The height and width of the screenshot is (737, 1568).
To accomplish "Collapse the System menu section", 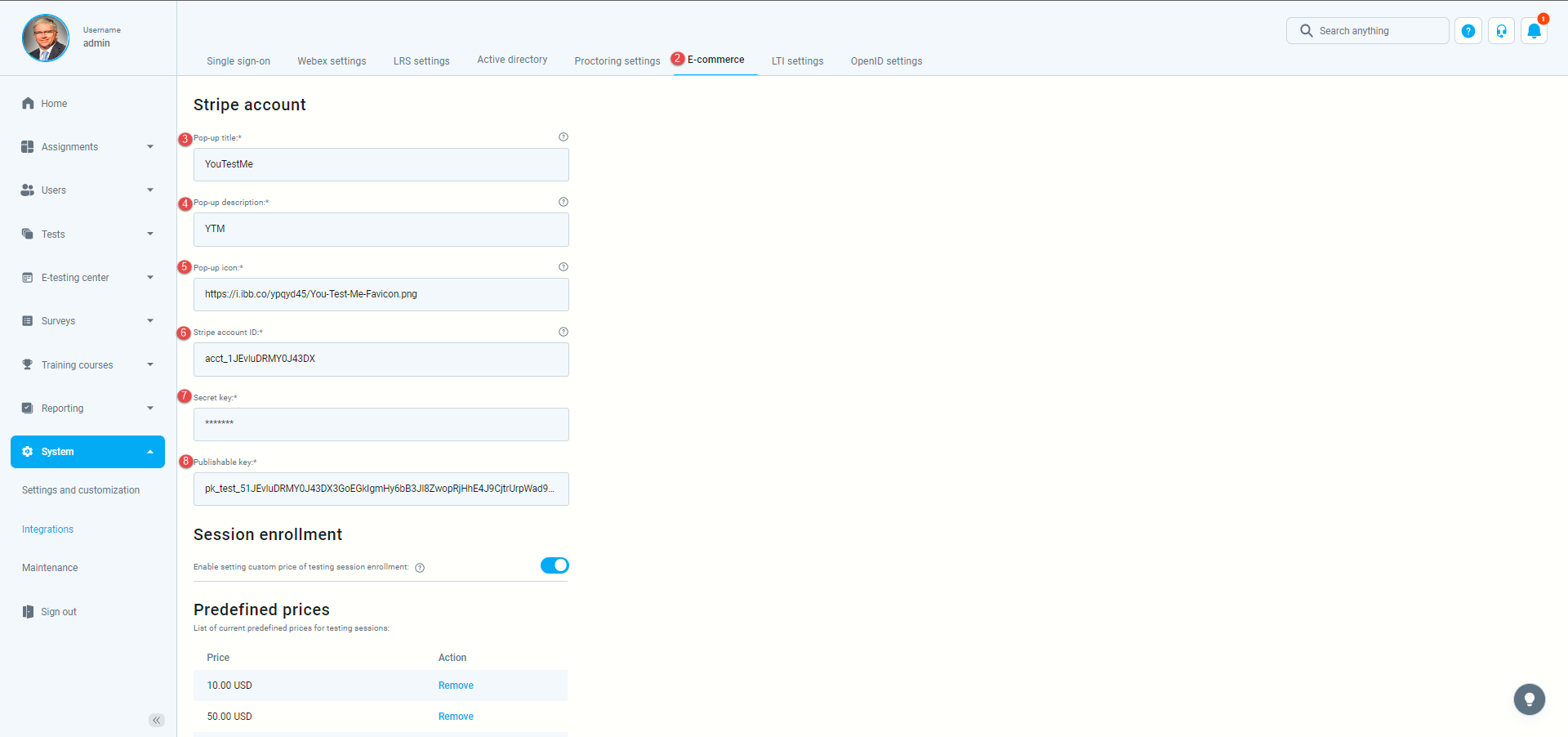I will (87, 452).
